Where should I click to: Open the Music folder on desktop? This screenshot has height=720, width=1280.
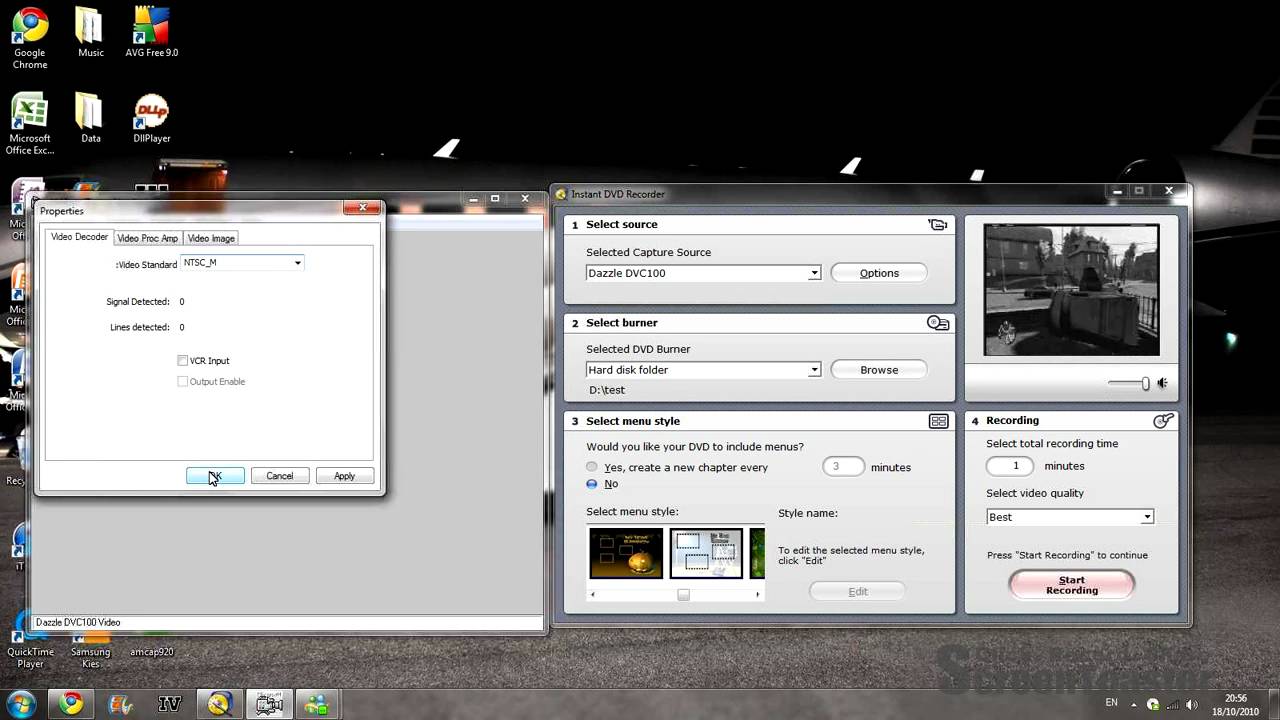pos(90,33)
